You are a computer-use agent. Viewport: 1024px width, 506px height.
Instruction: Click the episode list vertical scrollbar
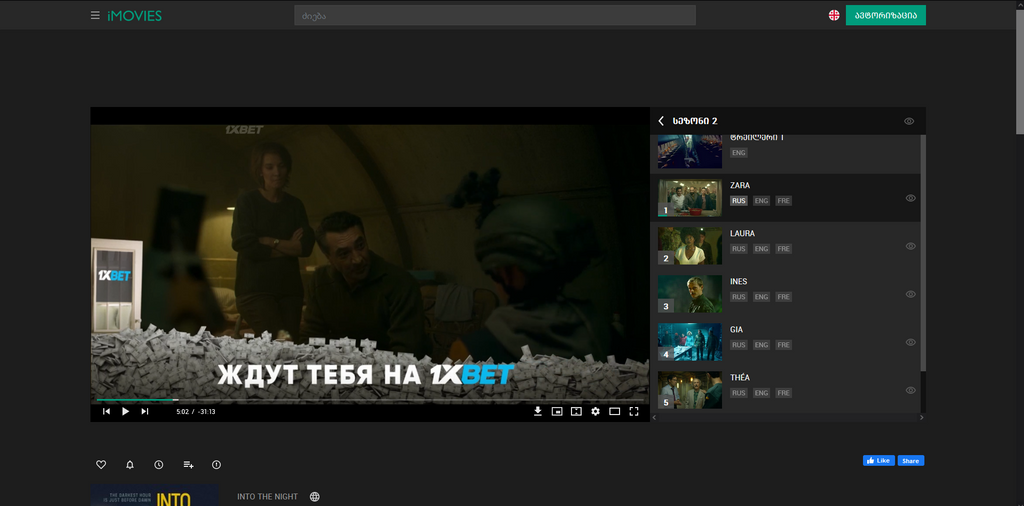(x=923, y=253)
